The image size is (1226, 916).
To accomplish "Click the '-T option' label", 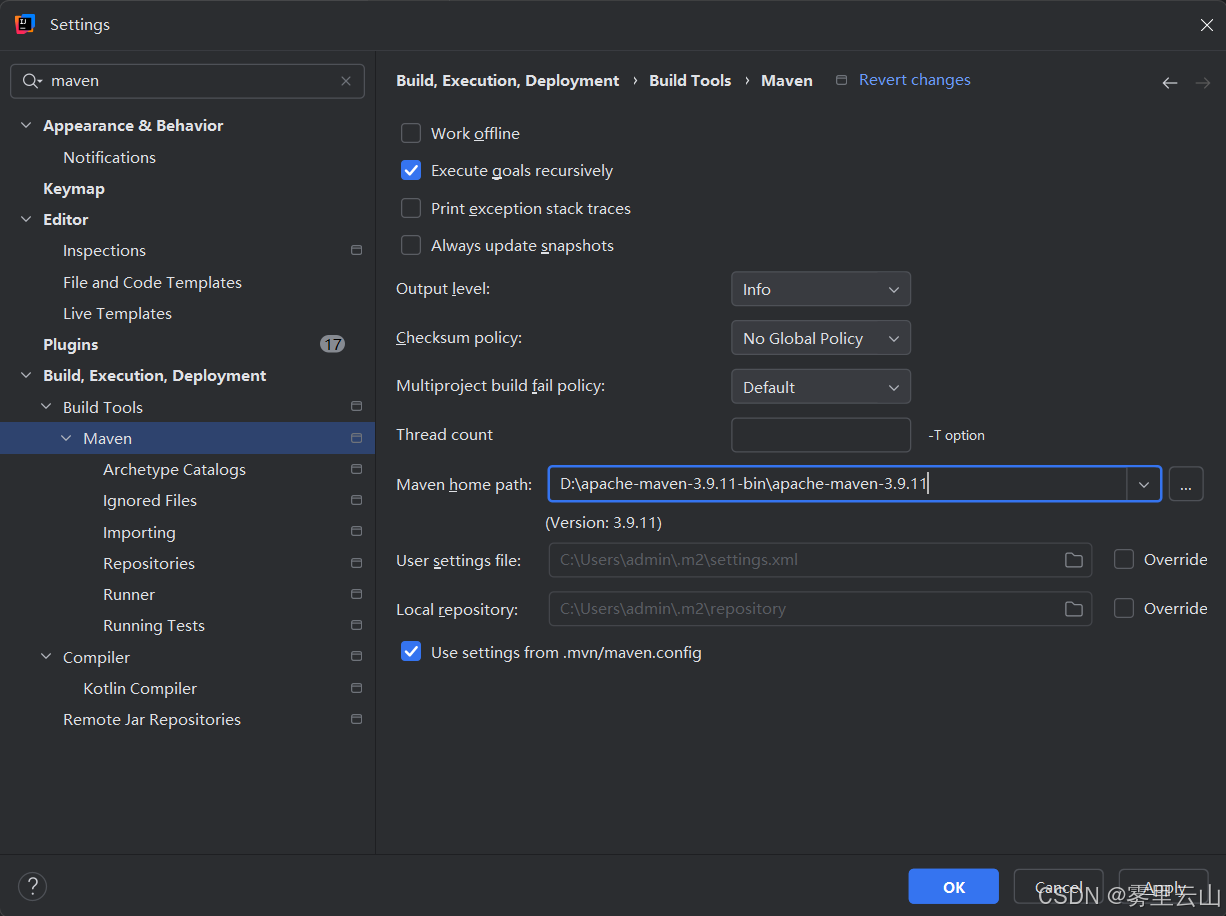I will click(957, 436).
